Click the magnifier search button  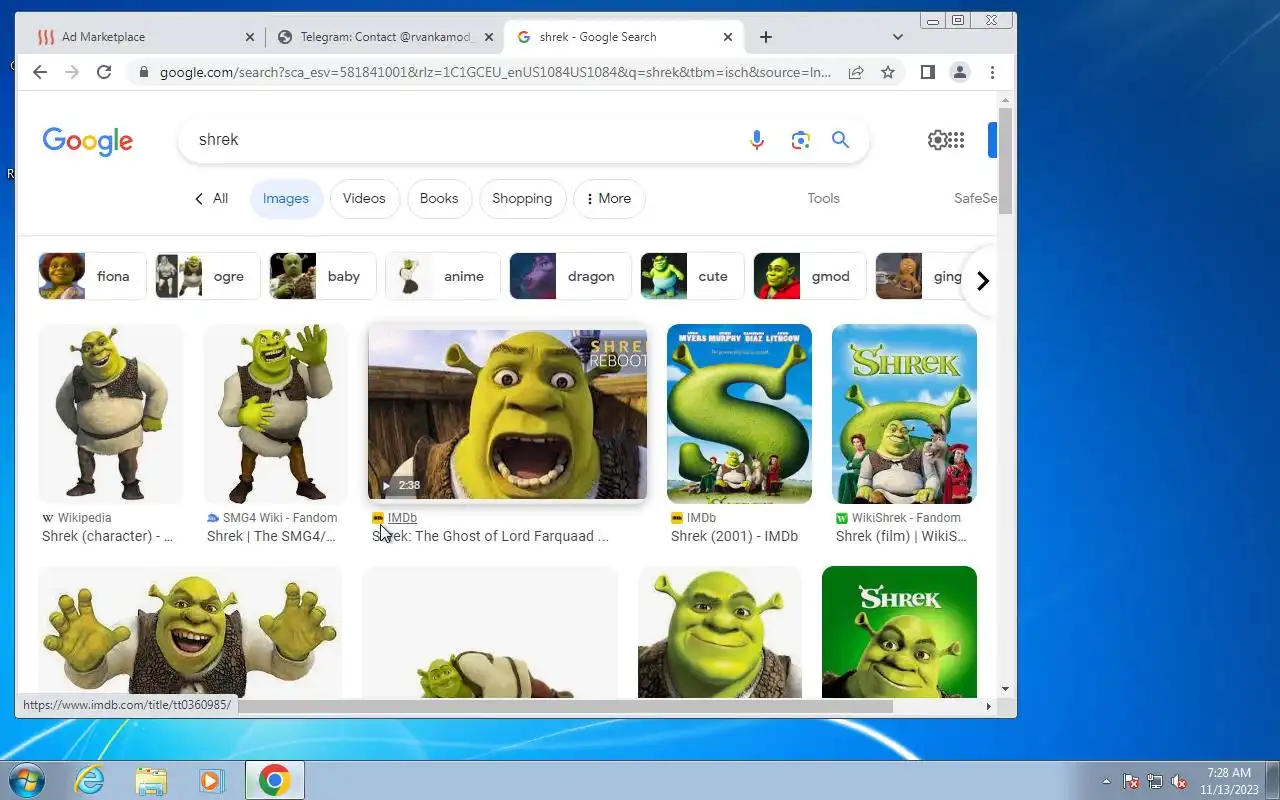(840, 140)
